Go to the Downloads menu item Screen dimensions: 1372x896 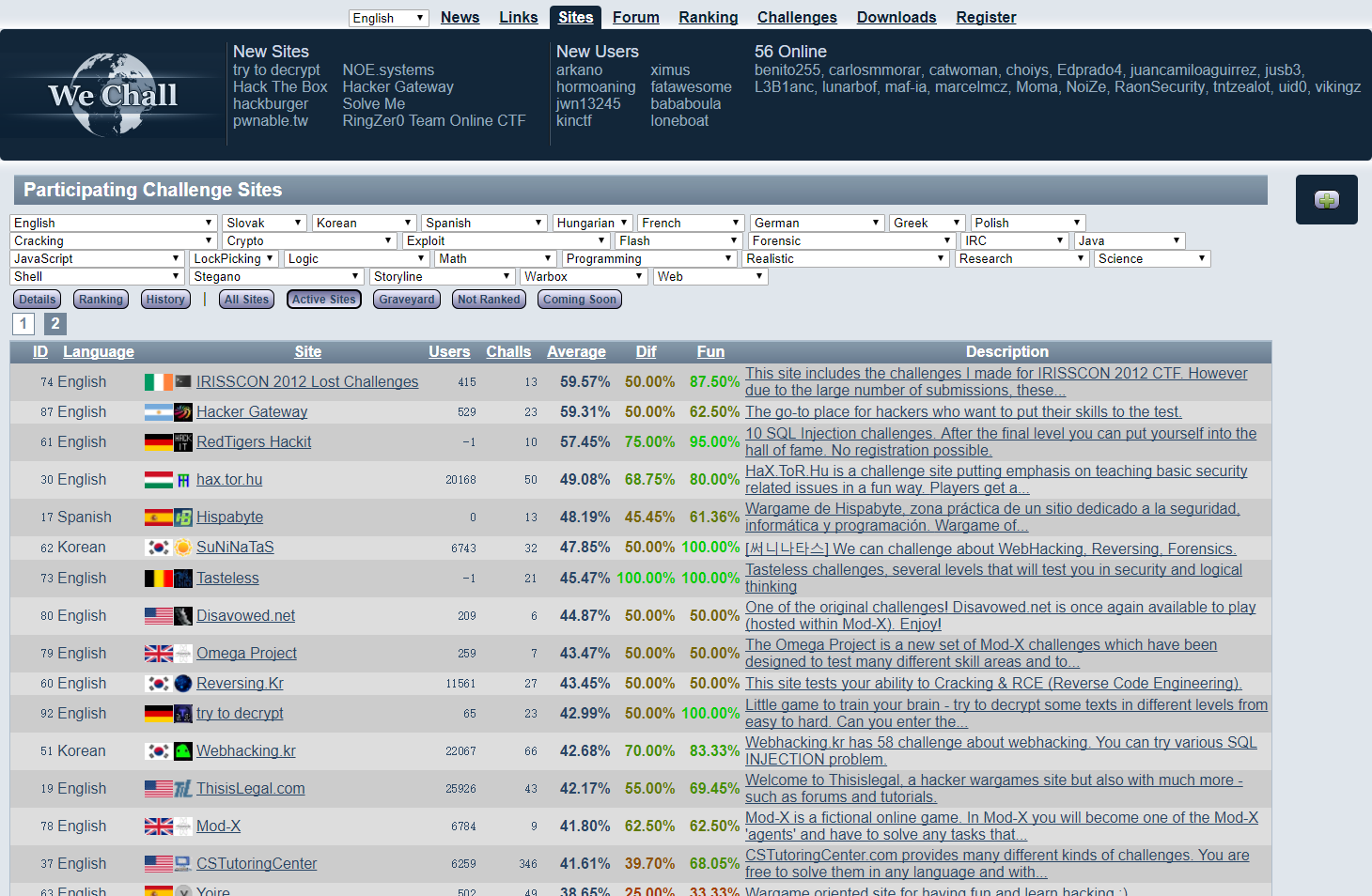(x=896, y=17)
